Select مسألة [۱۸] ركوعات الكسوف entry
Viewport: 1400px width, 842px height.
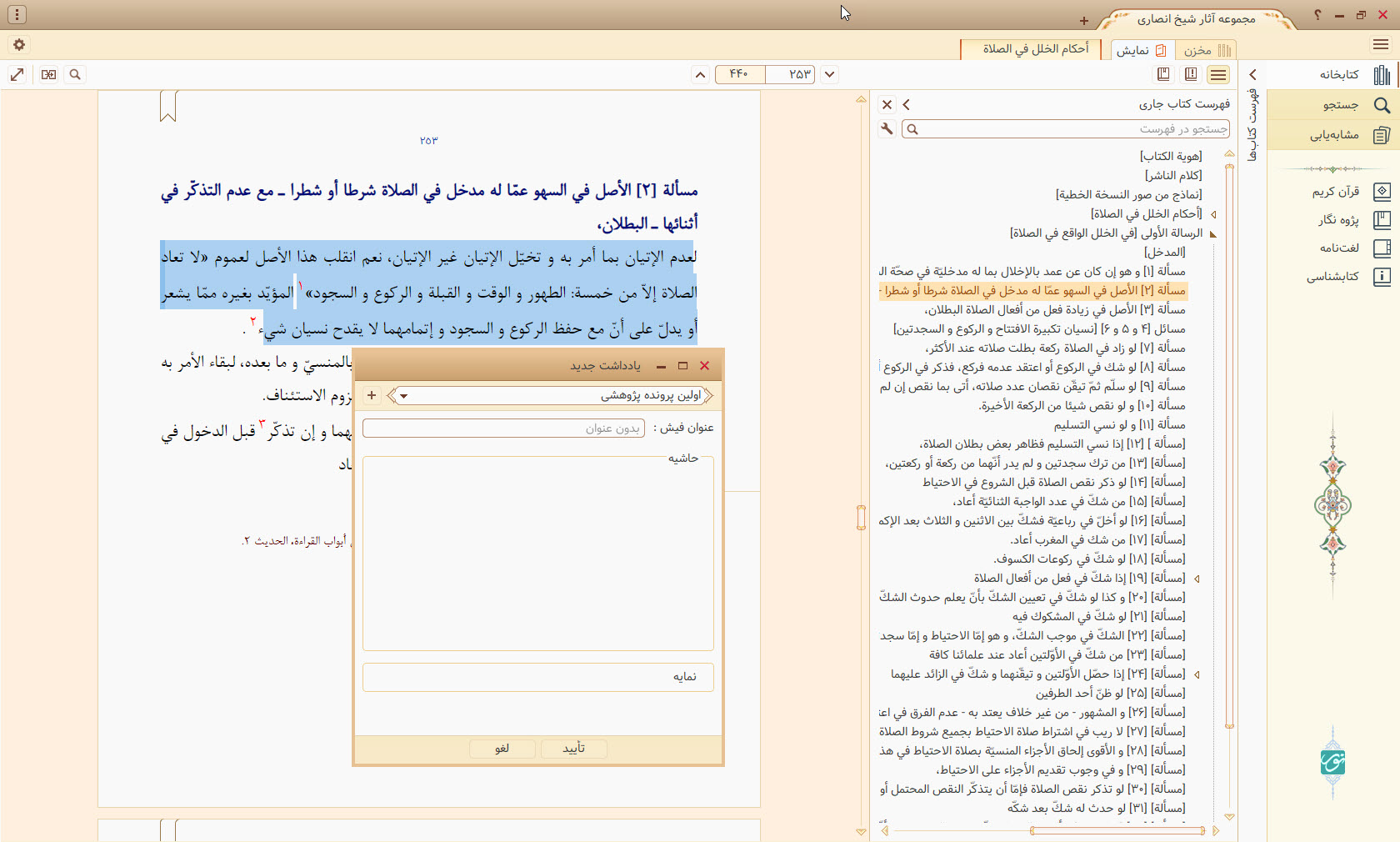(x=1089, y=559)
